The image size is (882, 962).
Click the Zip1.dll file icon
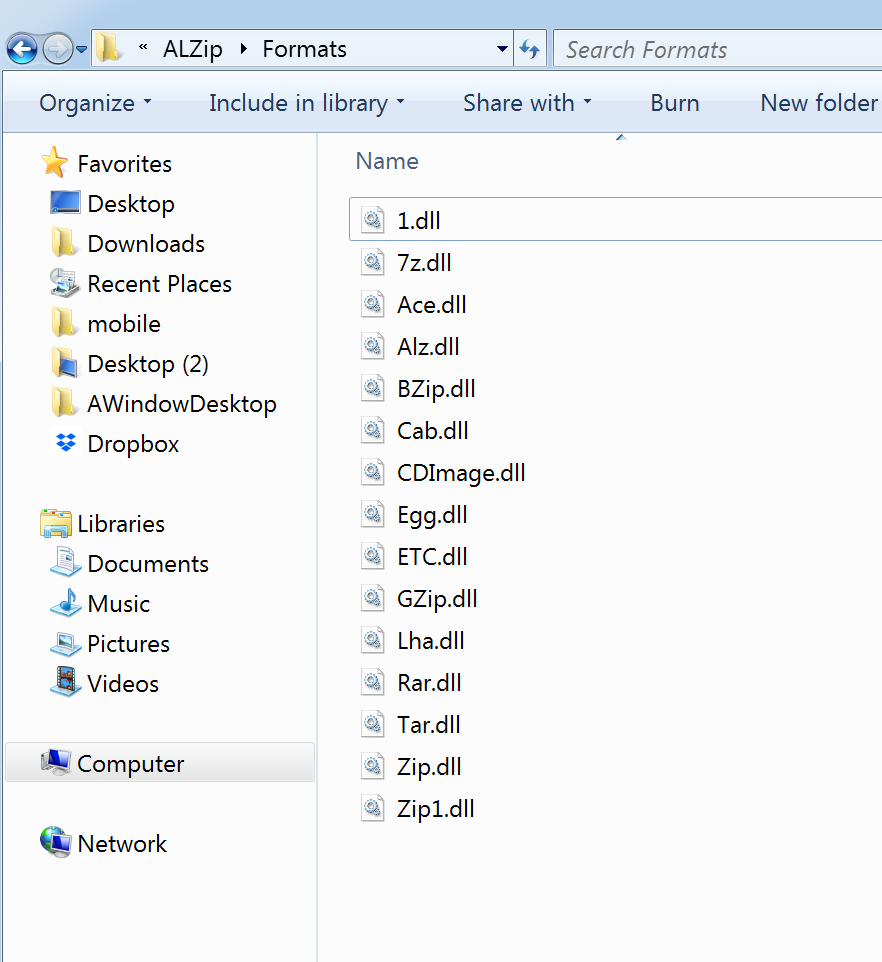(x=372, y=808)
